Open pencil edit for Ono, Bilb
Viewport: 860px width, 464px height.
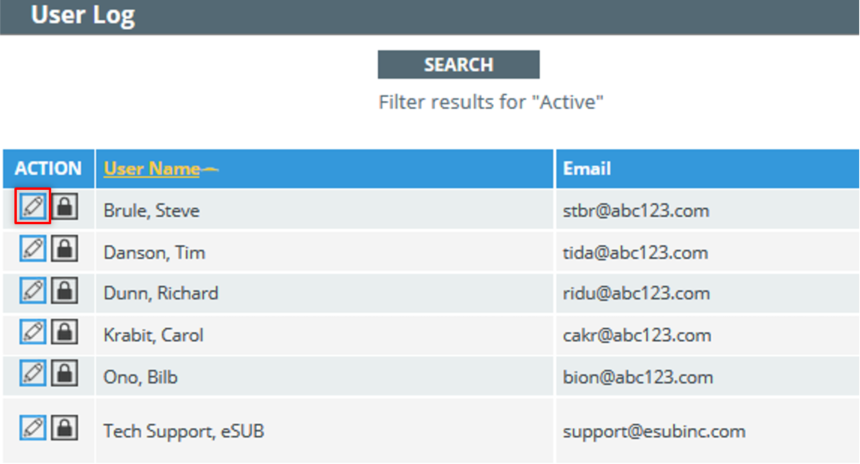coord(33,374)
